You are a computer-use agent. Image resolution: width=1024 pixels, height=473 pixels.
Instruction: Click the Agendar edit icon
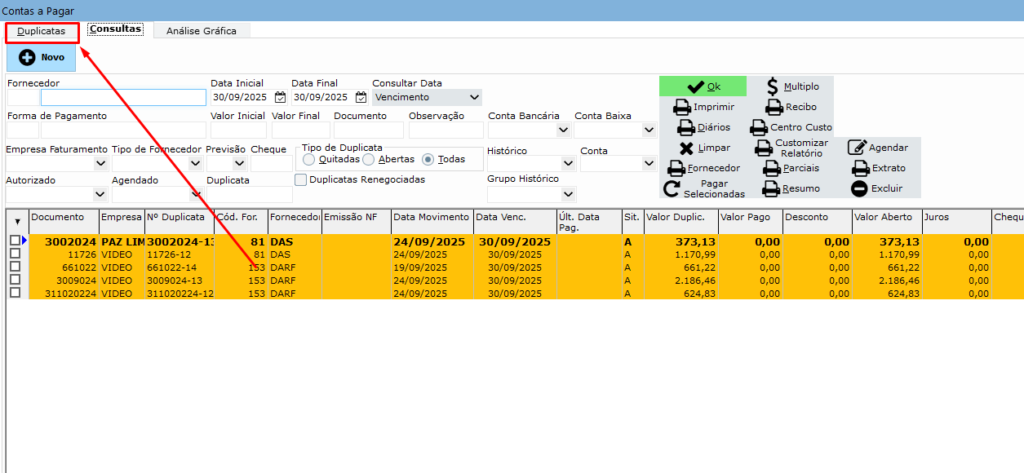[857, 148]
